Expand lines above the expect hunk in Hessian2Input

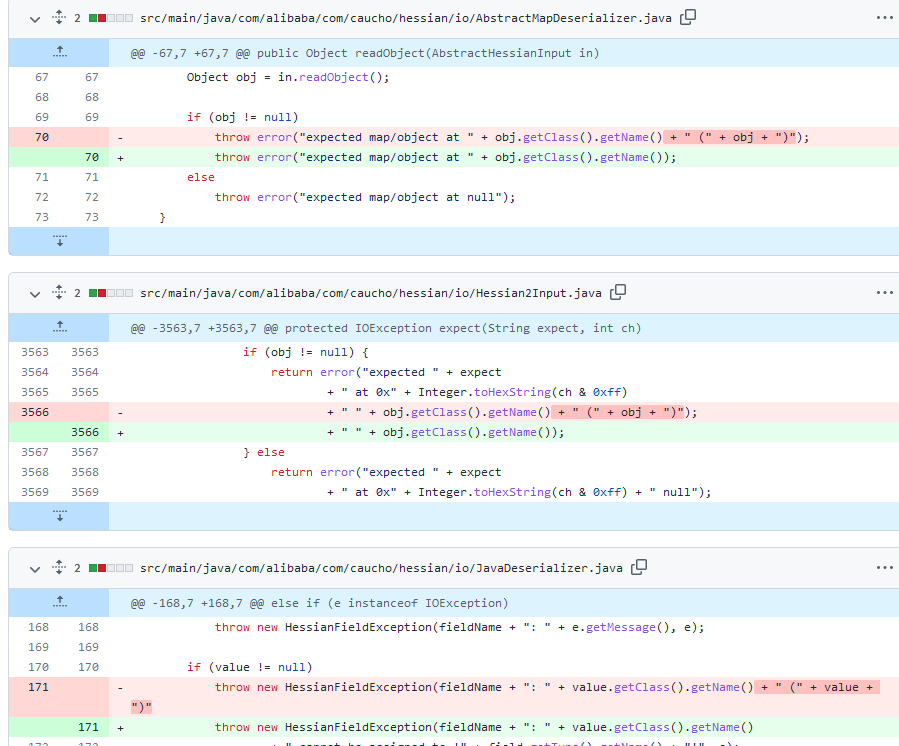tap(59, 328)
